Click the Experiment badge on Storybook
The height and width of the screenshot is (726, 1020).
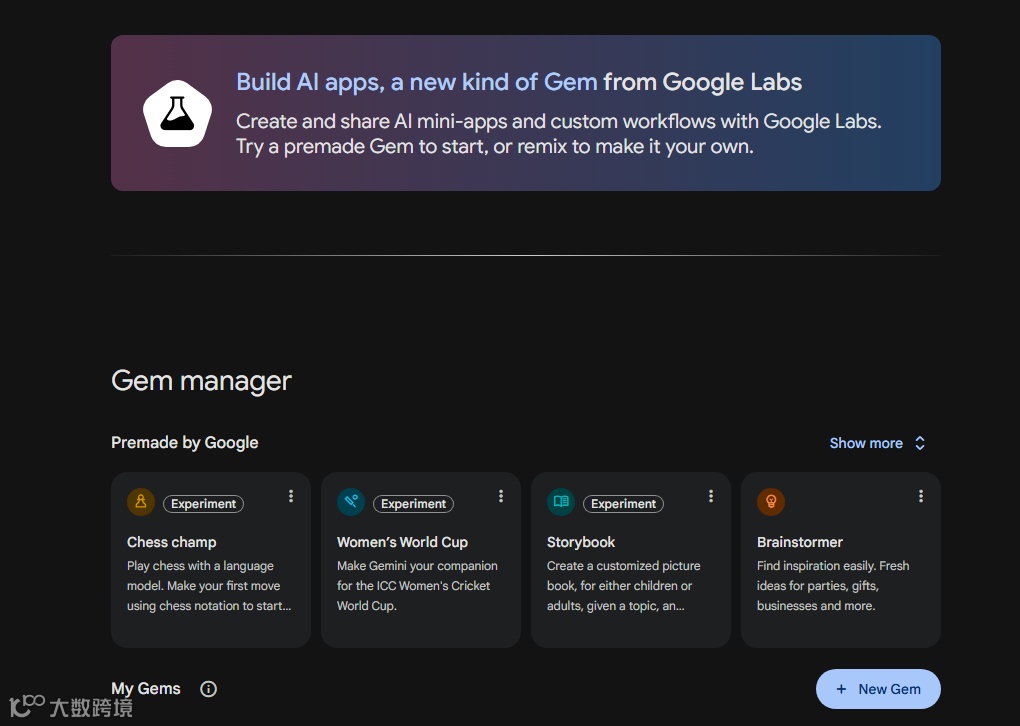pyautogui.click(x=624, y=504)
